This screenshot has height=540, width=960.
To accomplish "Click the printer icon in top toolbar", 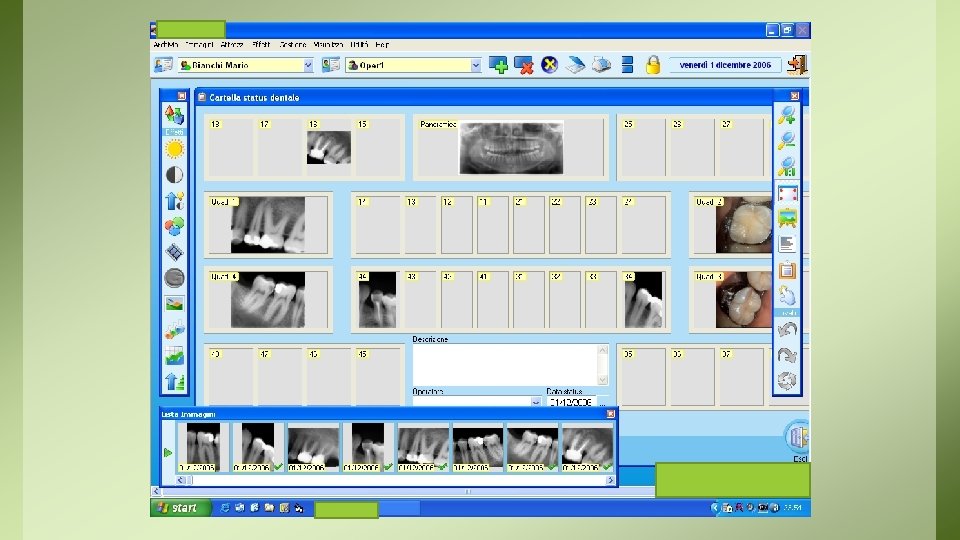I will (x=601, y=65).
